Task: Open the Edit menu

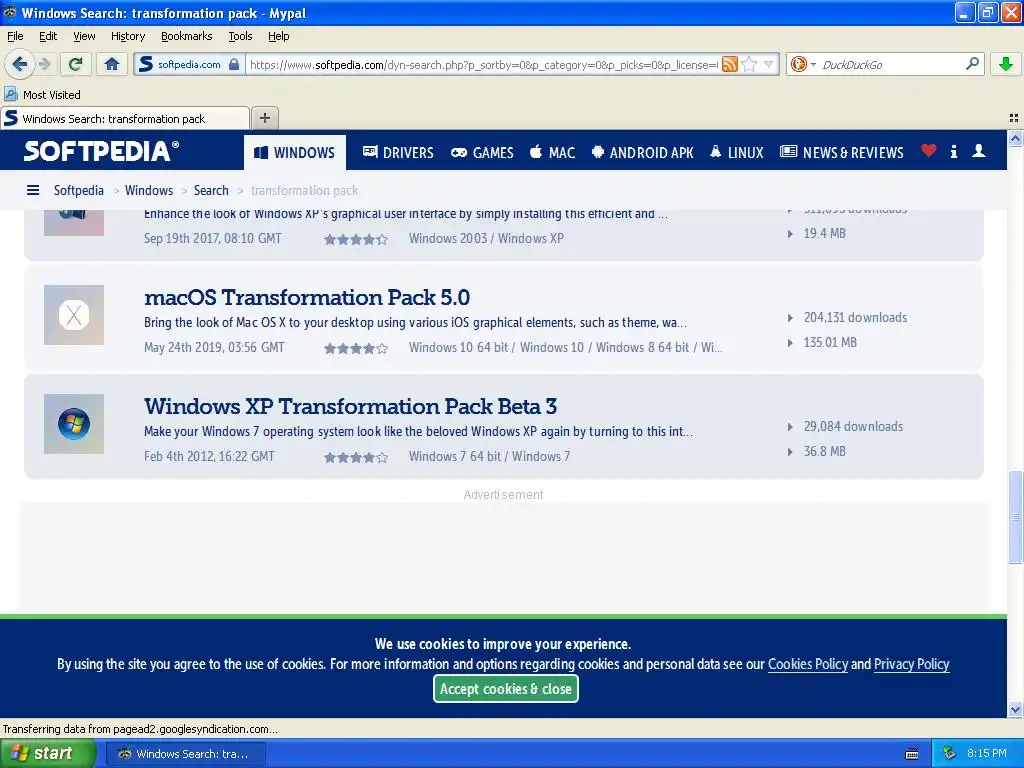Action: tap(48, 36)
